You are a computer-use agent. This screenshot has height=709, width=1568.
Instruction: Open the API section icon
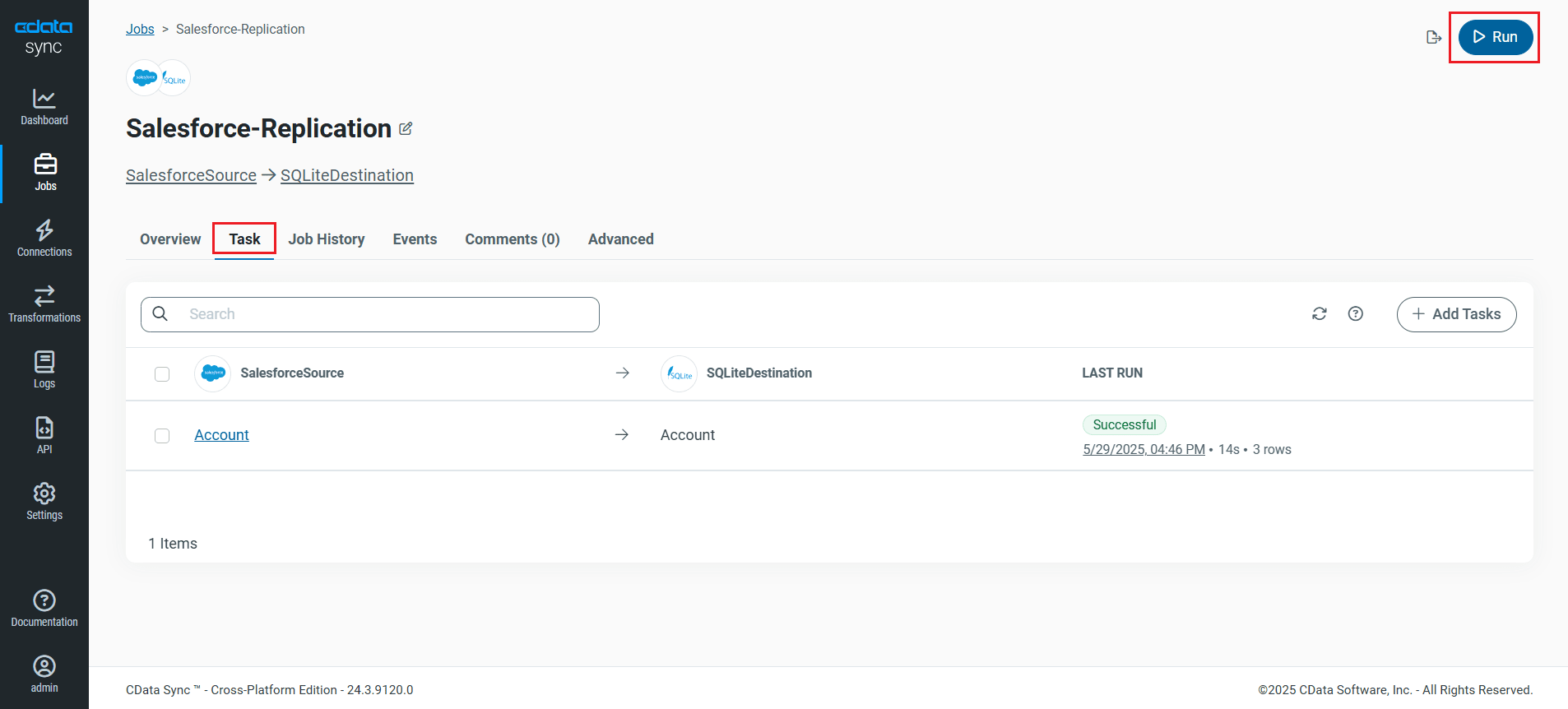(44, 434)
